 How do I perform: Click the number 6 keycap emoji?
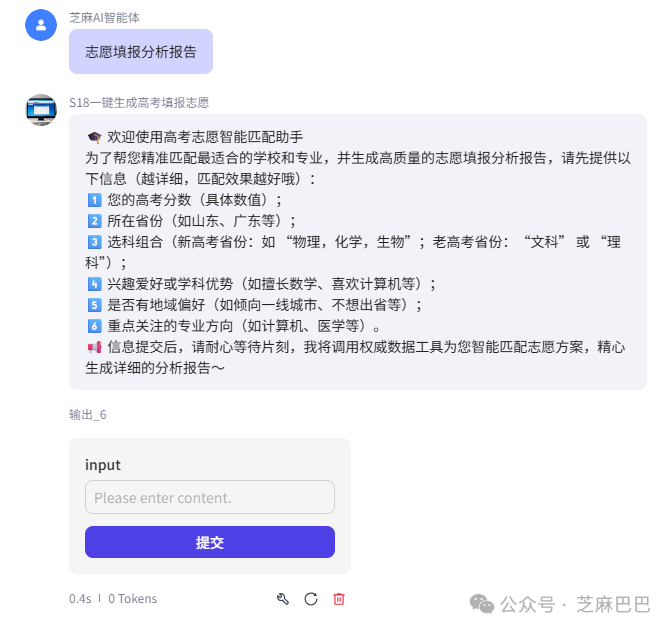coord(94,326)
